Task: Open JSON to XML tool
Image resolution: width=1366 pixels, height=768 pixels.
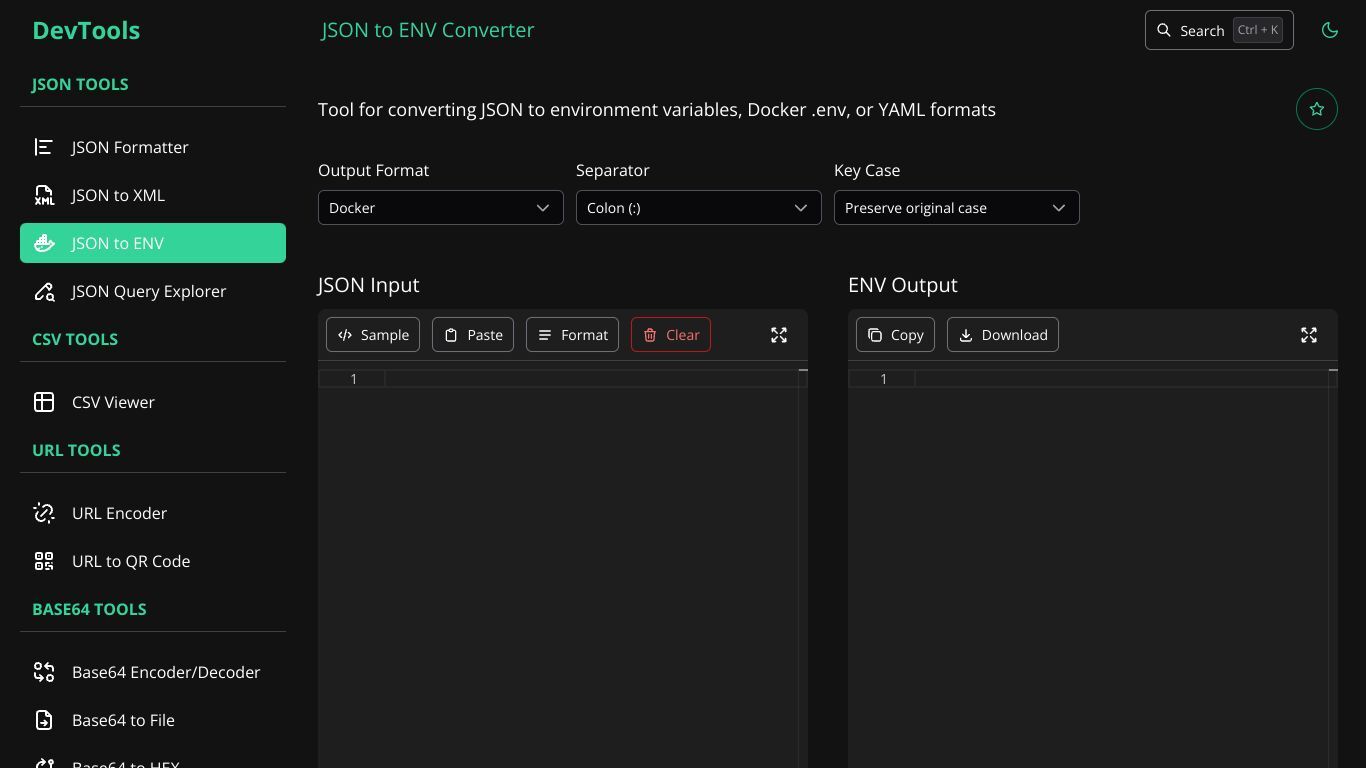Action: click(153, 195)
